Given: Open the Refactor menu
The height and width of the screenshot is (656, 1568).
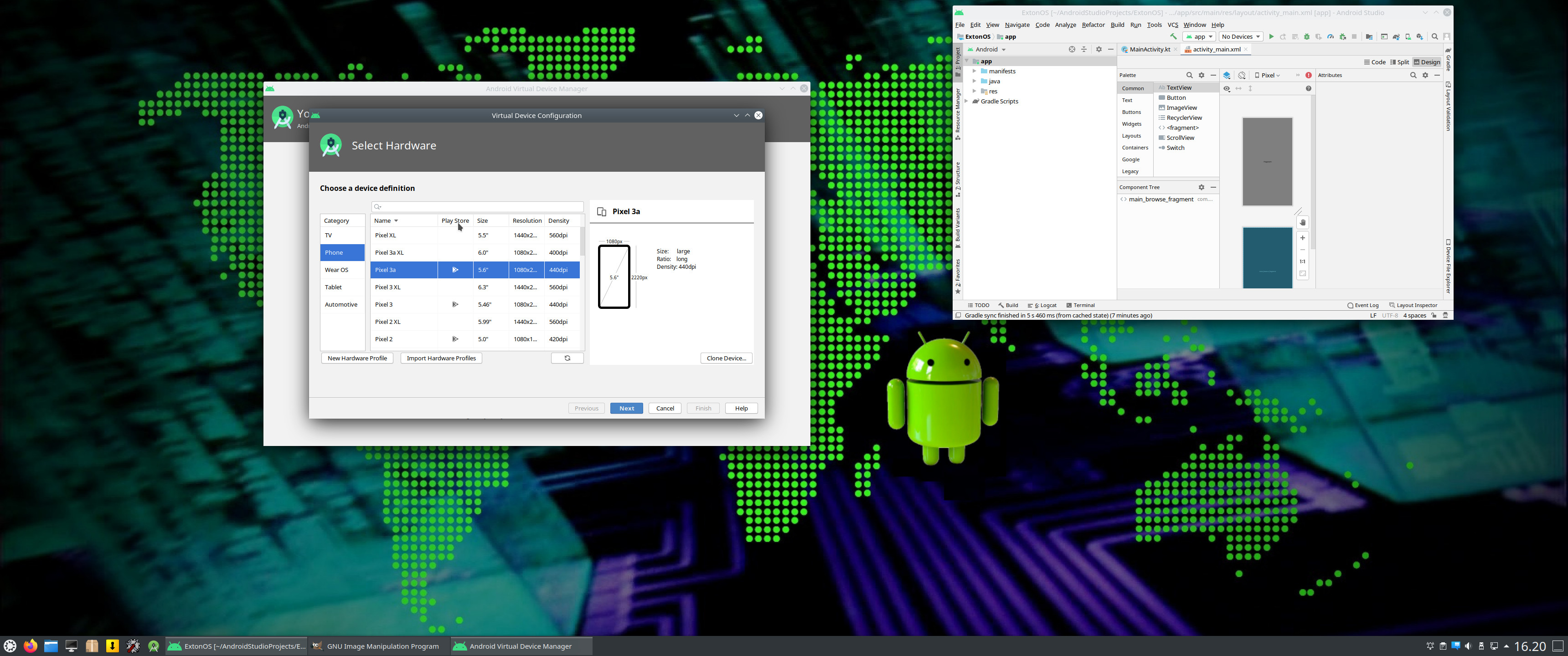Looking at the screenshot, I should coord(1093,25).
